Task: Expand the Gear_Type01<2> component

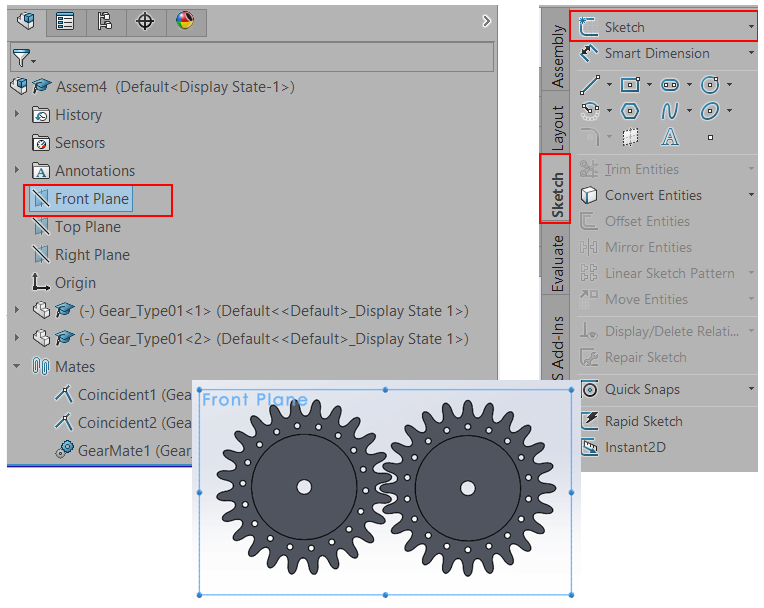Action: pos(17,338)
